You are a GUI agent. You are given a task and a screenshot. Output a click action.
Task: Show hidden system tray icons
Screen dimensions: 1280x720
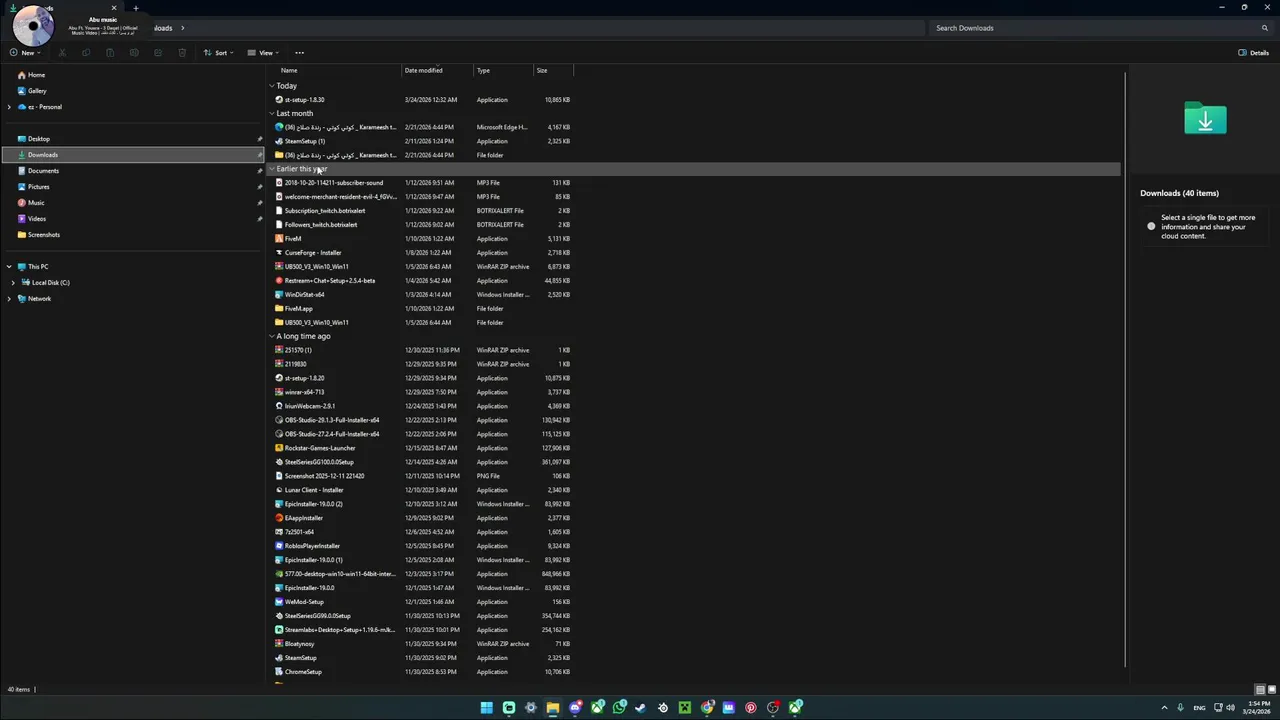(x=1164, y=708)
